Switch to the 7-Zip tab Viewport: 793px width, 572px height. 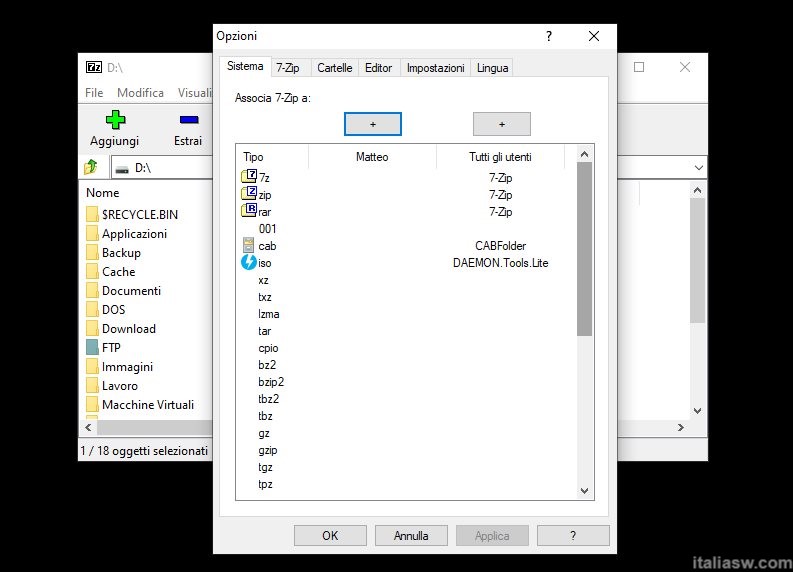click(x=287, y=68)
